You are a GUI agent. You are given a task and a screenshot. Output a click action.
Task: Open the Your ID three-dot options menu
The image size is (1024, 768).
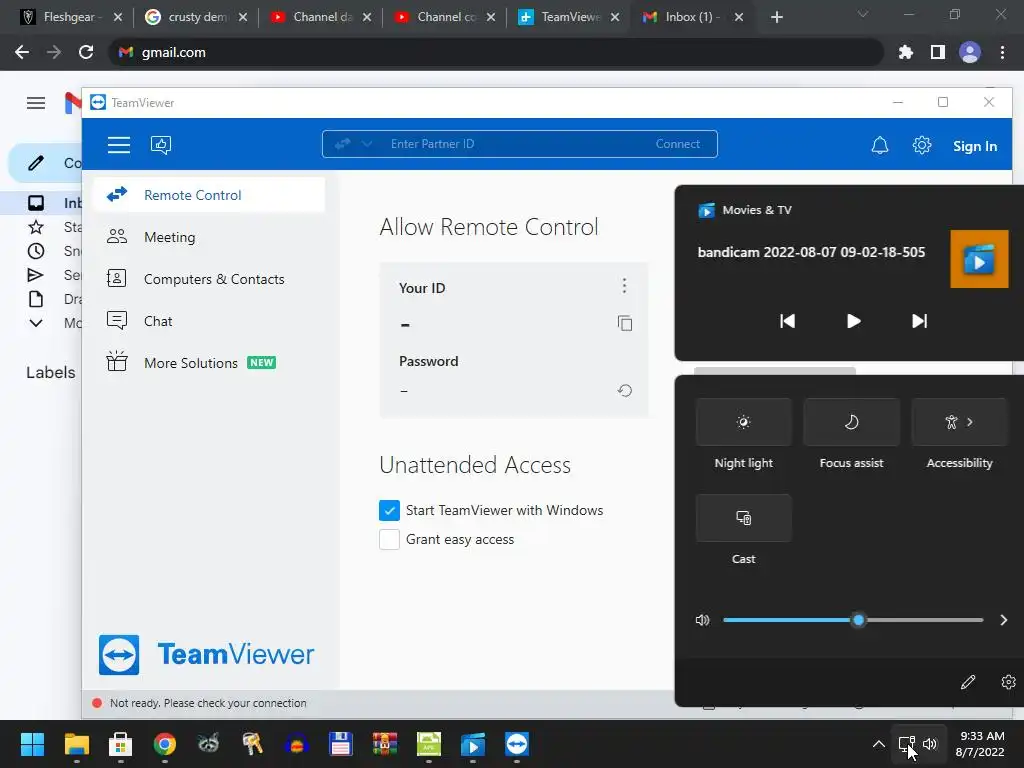tap(624, 285)
